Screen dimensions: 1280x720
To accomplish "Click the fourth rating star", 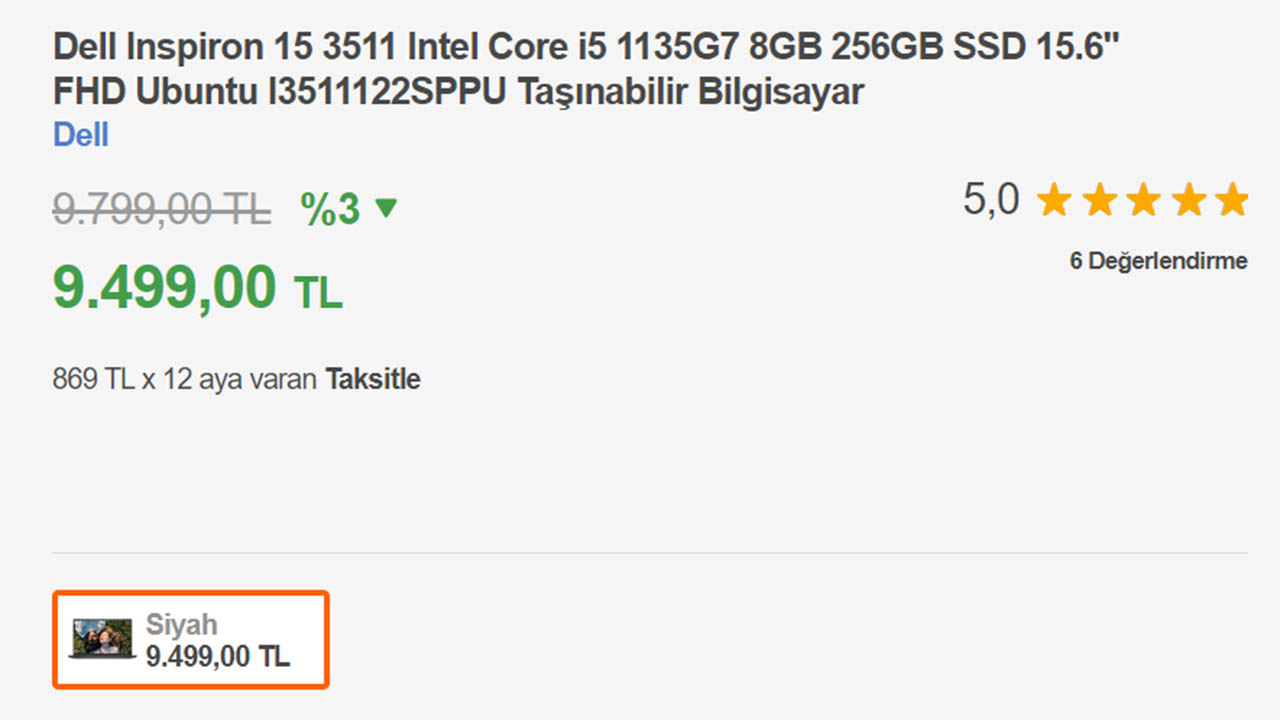I will coord(1188,200).
